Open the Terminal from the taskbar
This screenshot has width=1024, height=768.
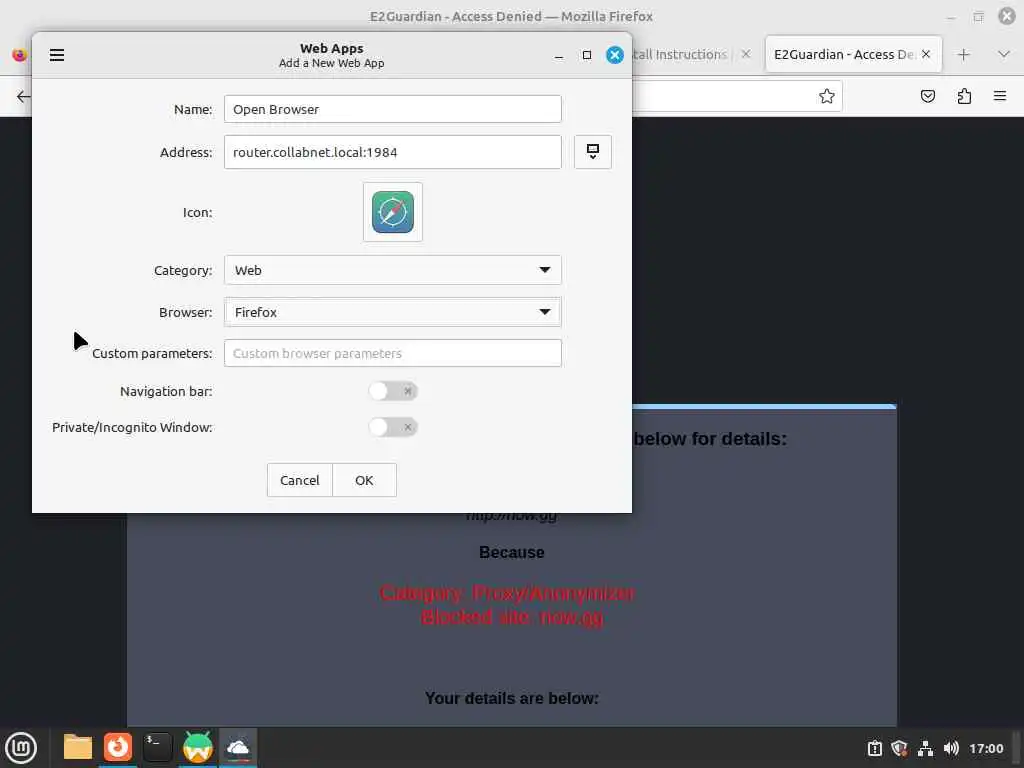tap(157, 747)
